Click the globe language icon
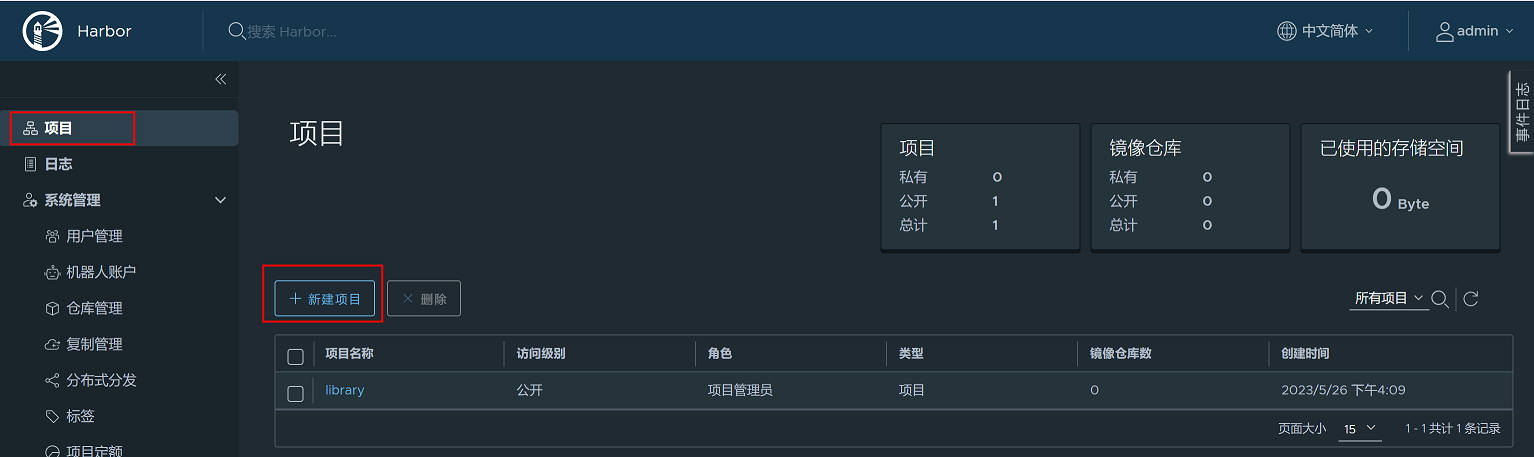 (x=1286, y=31)
